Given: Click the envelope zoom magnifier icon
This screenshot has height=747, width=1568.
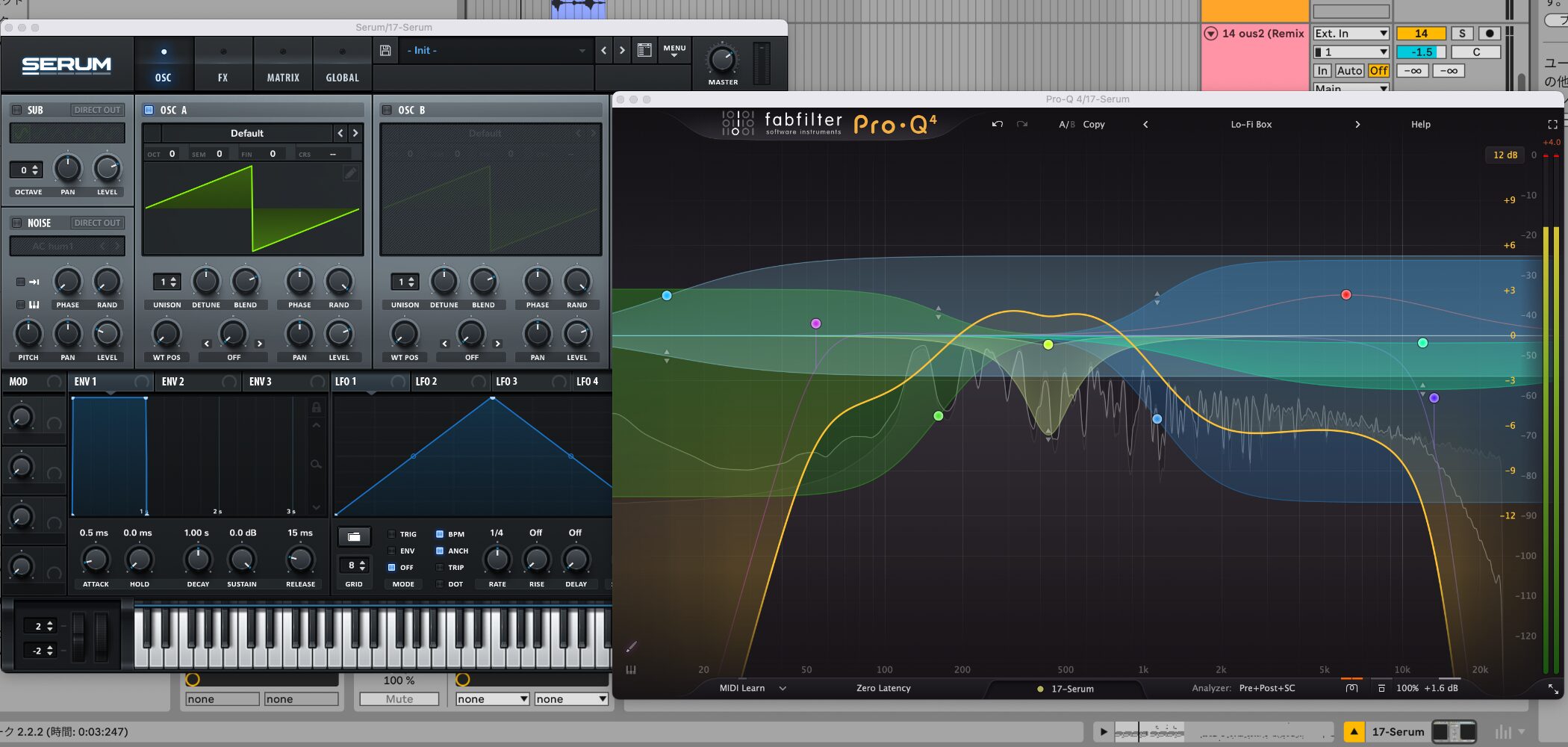Looking at the screenshot, I should [316, 465].
